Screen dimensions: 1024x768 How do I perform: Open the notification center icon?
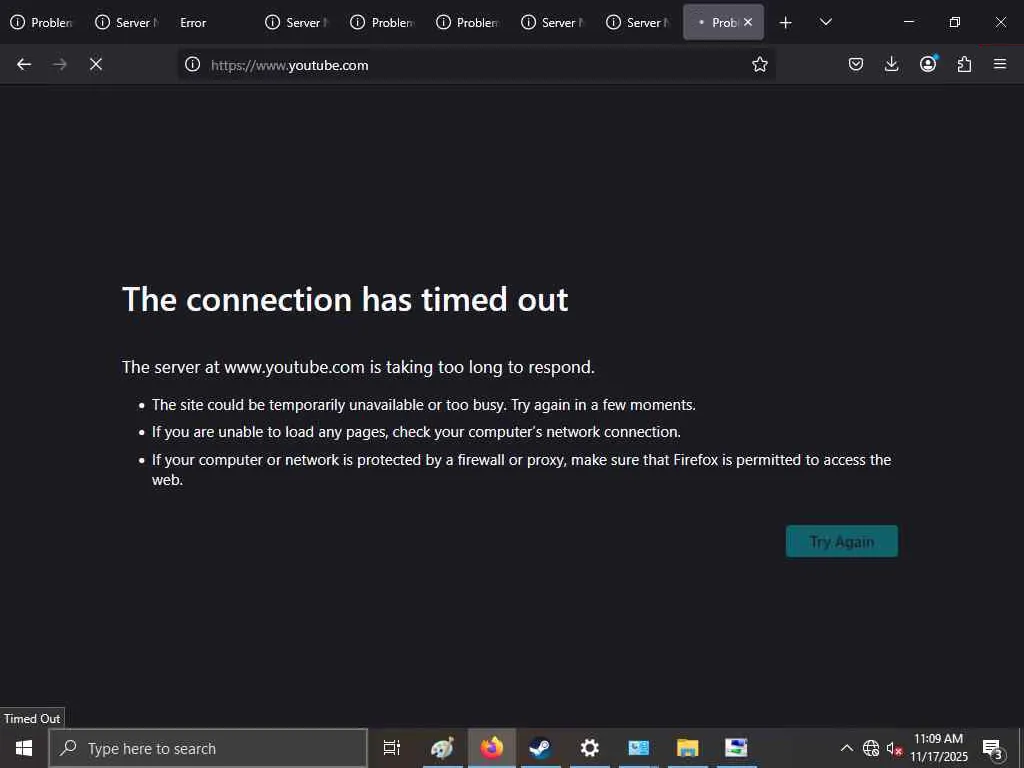click(993, 748)
